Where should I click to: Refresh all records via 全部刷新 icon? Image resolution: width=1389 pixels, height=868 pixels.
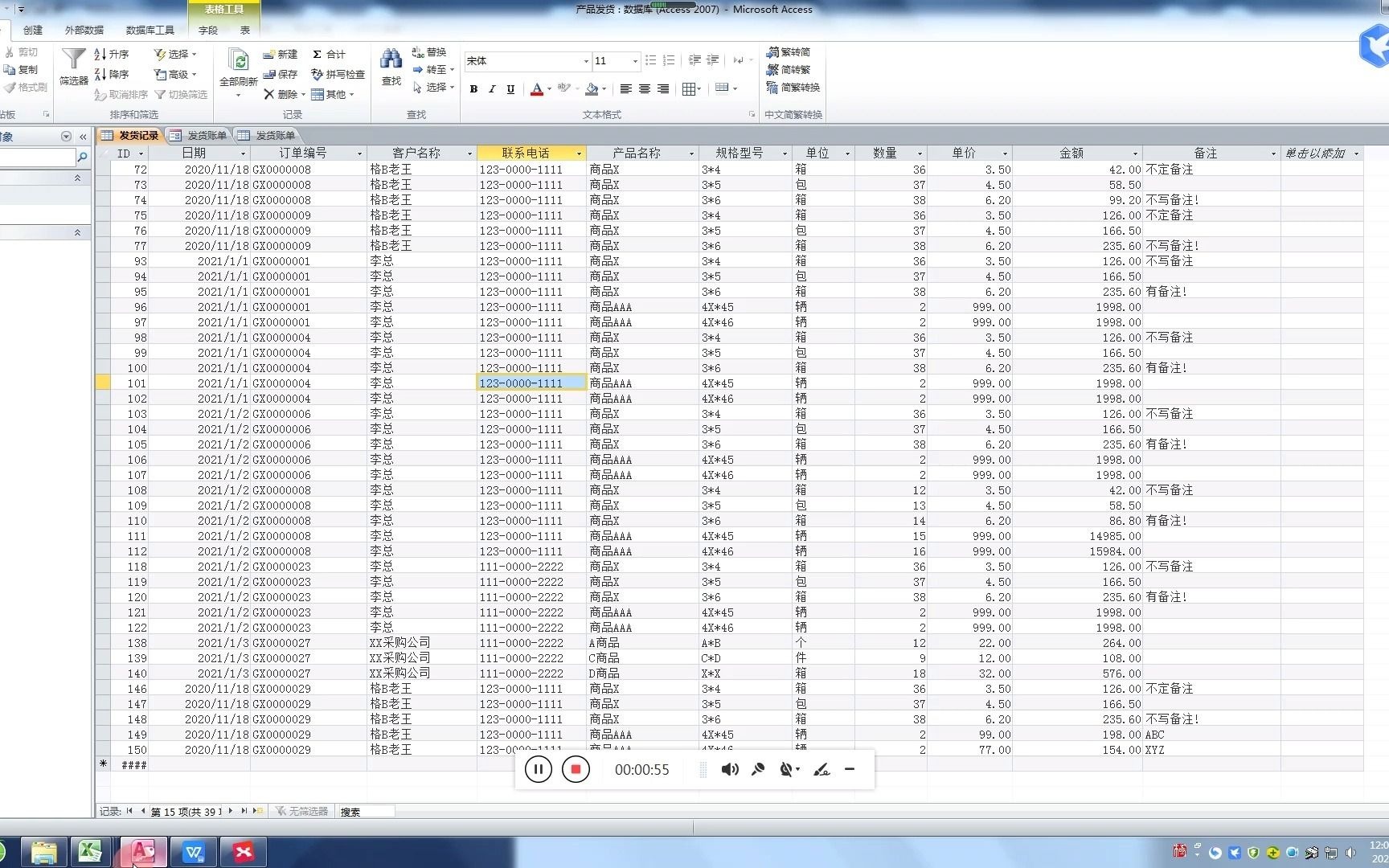[x=238, y=70]
